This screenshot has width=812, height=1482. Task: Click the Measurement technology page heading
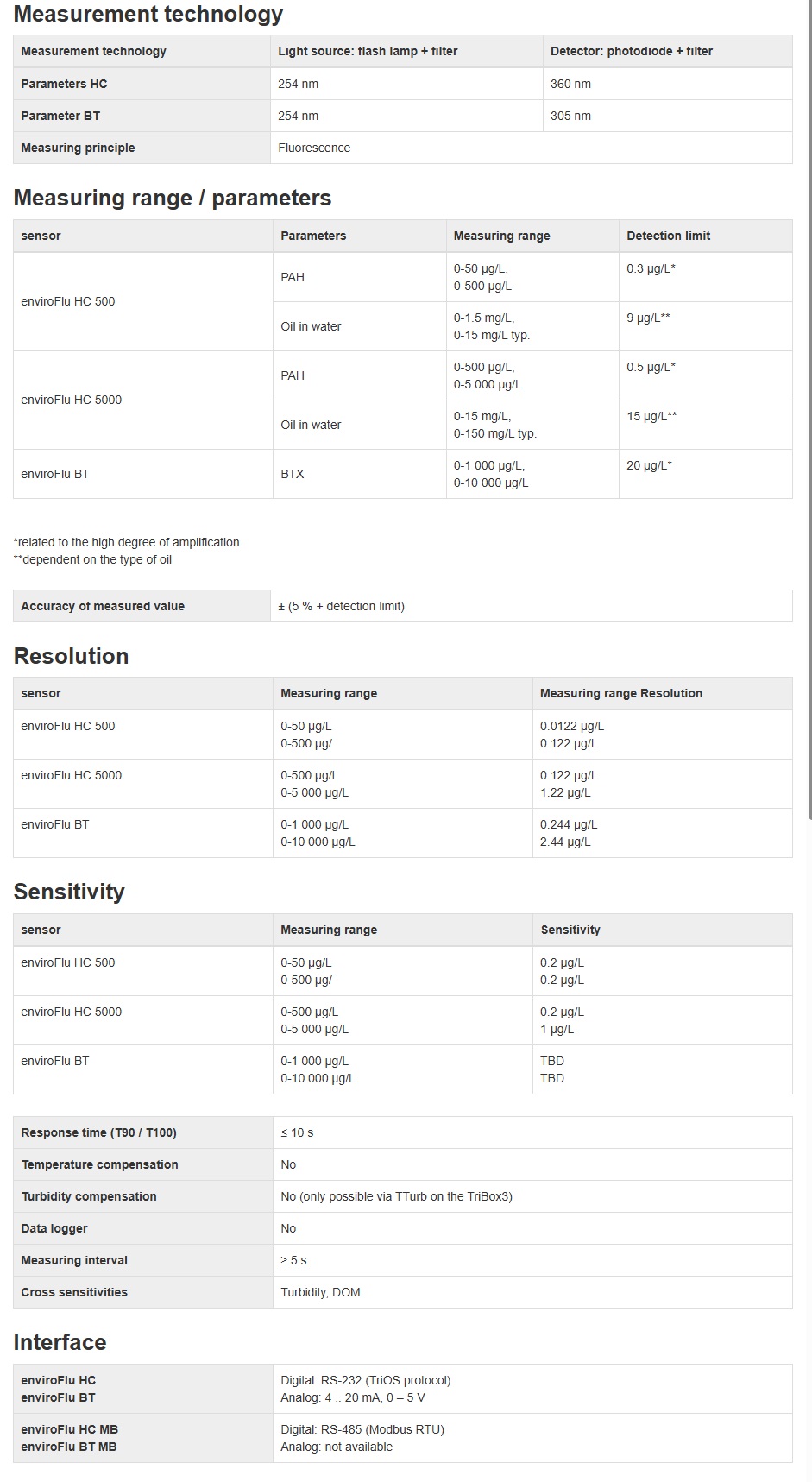click(148, 14)
